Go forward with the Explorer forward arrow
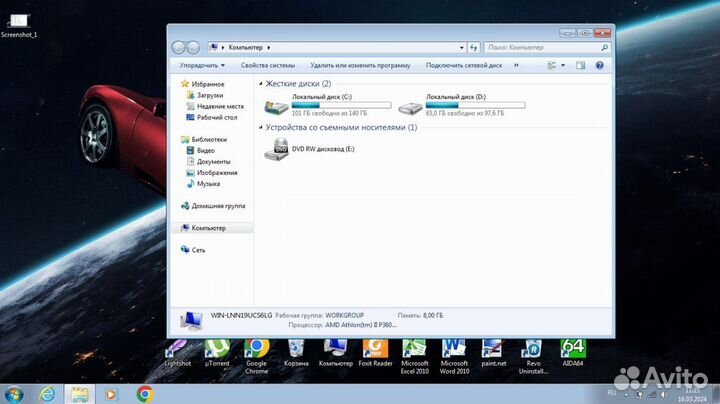 point(193,47)
